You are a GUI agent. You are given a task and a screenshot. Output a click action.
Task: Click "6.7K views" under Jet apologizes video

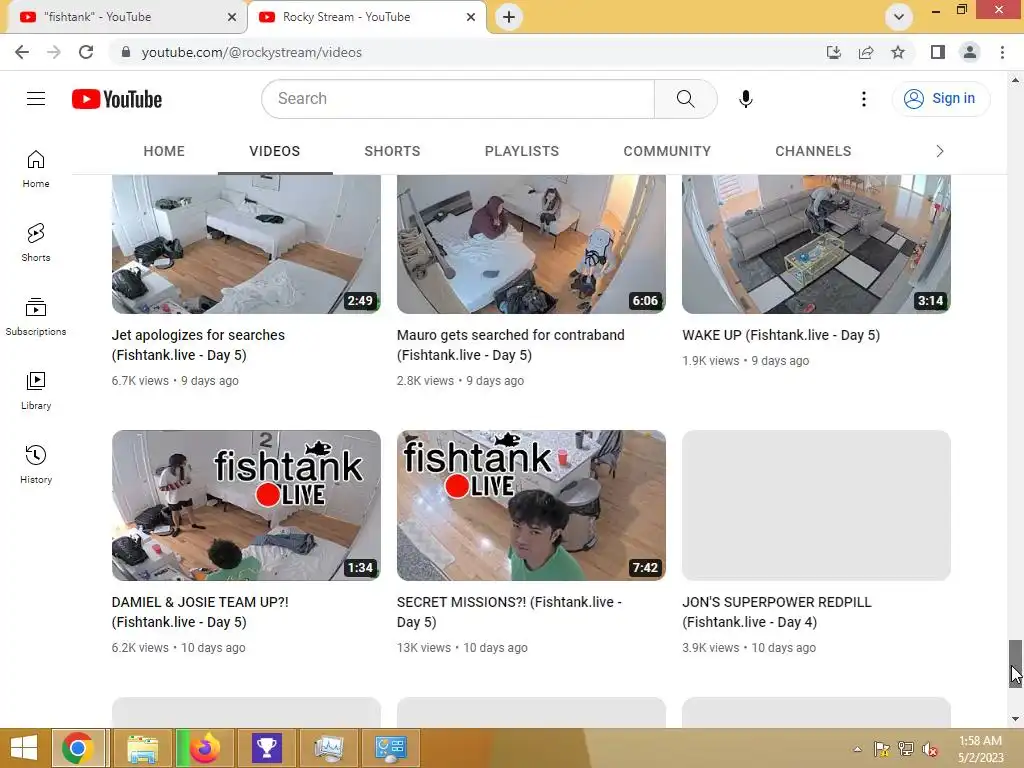tap(140, 381)
